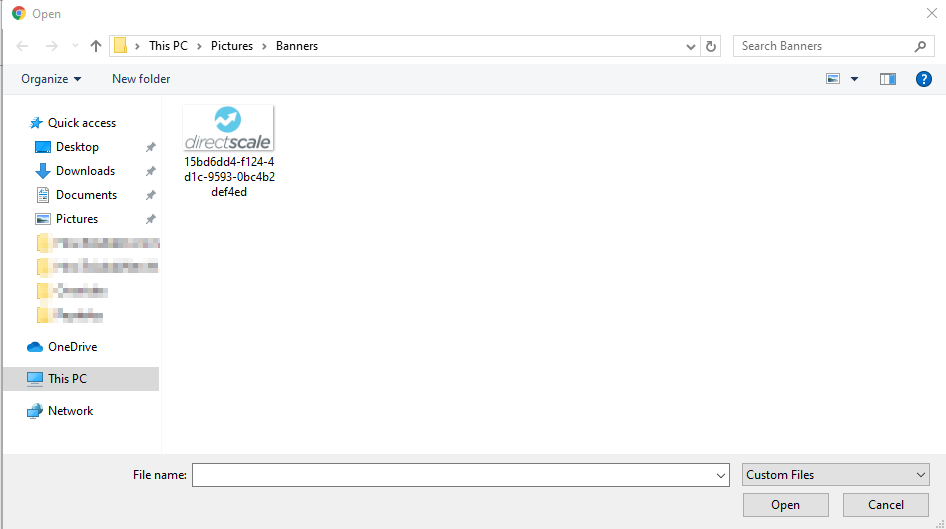Click the Back navigation arrow

pos(22,46)
